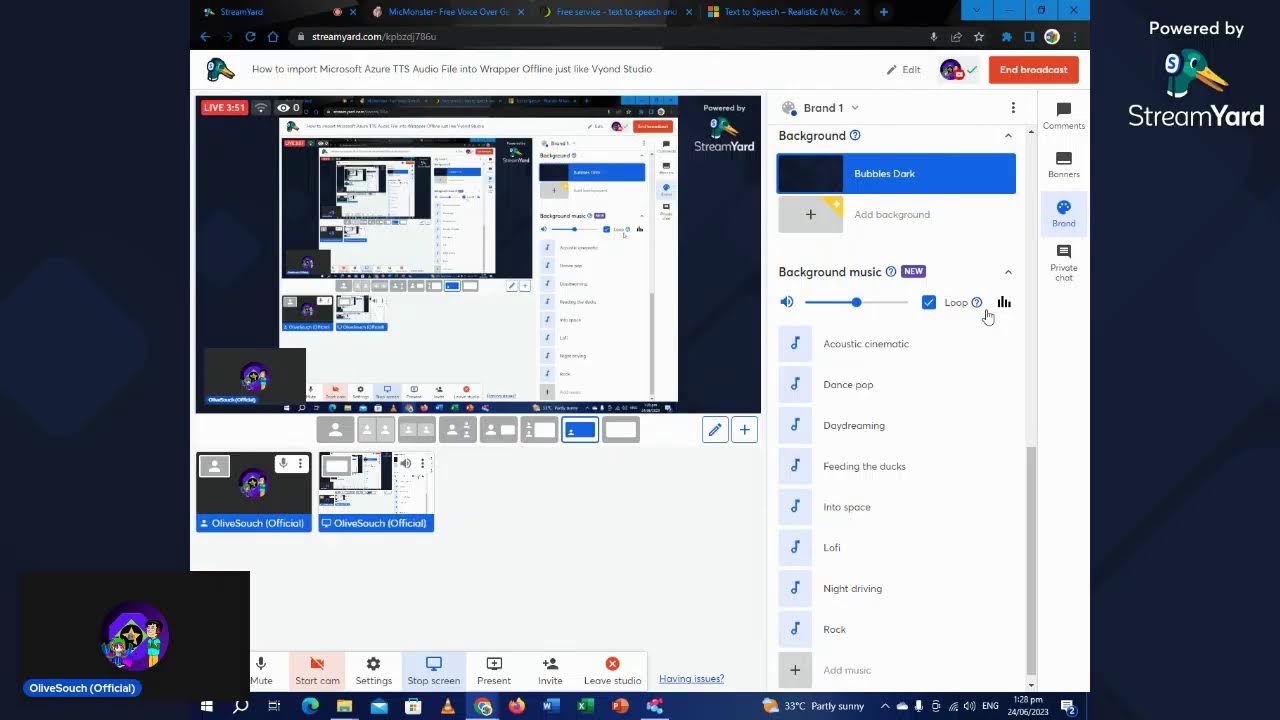The width and height of the screenshot is (1280, 720).
Task: Click the plus add layout icon
Action: click(x=744, y=430)
